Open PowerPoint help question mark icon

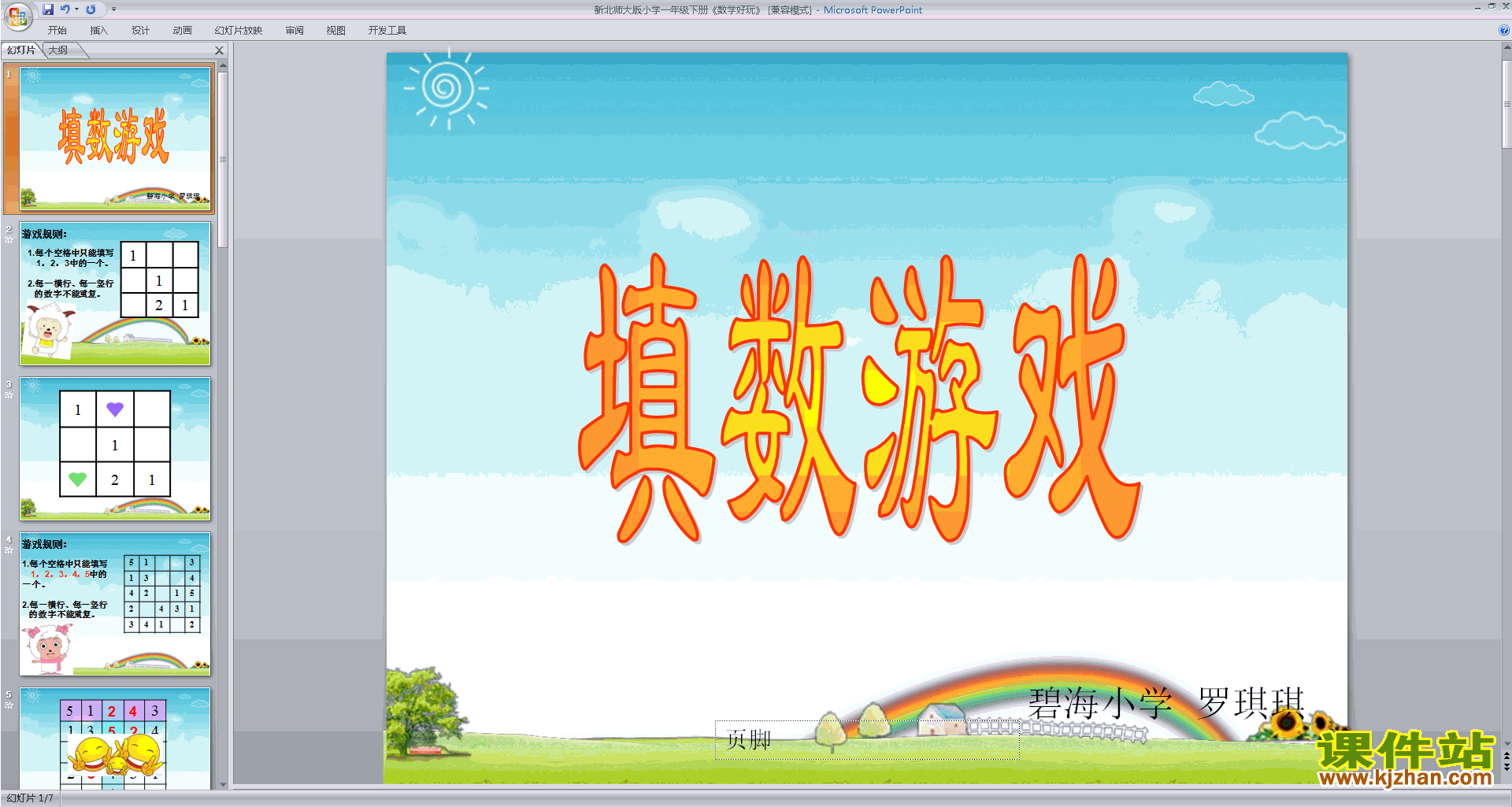[x=1503, y=31]
